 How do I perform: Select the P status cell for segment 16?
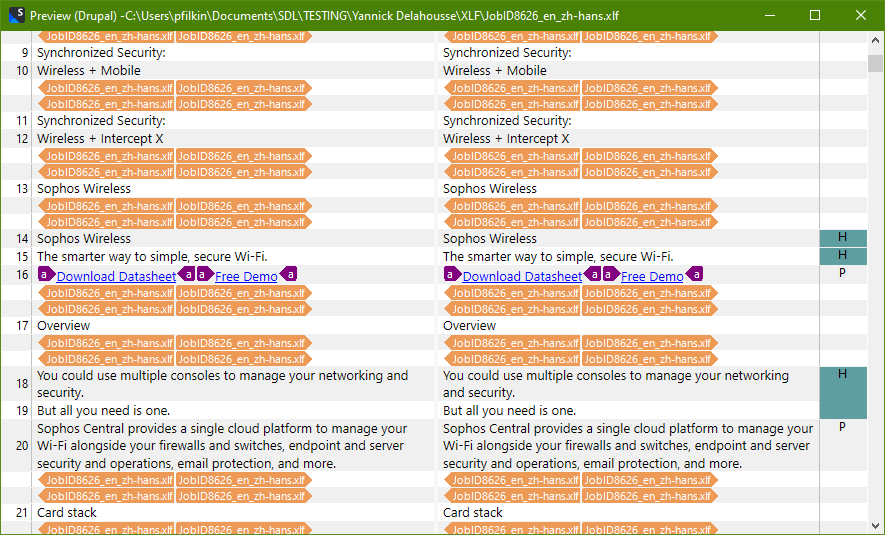843,274
